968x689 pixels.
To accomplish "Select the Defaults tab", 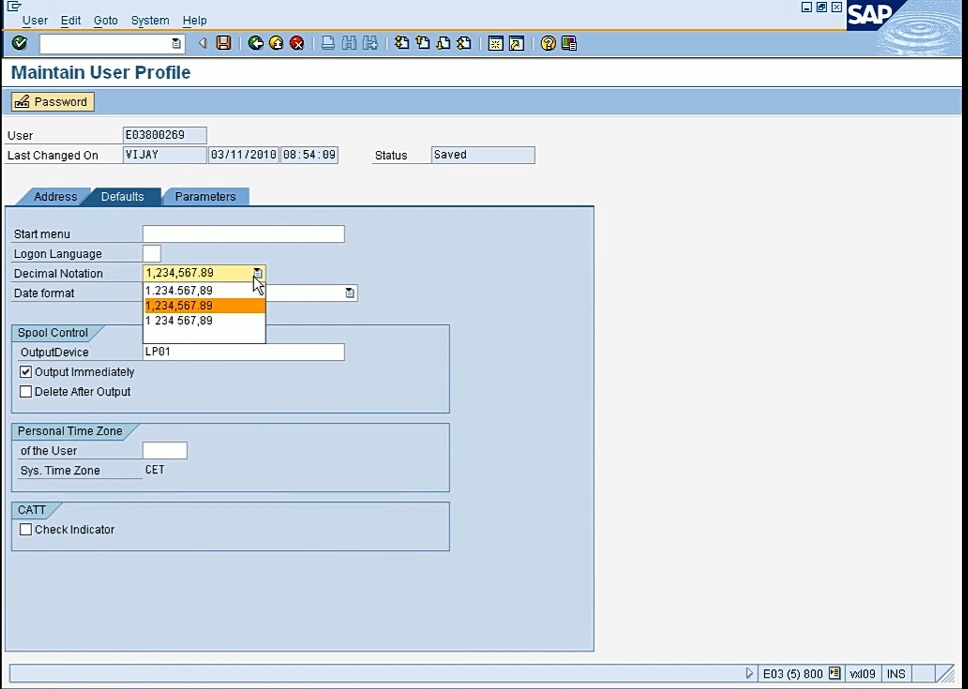I will click(x=122, y=196).
